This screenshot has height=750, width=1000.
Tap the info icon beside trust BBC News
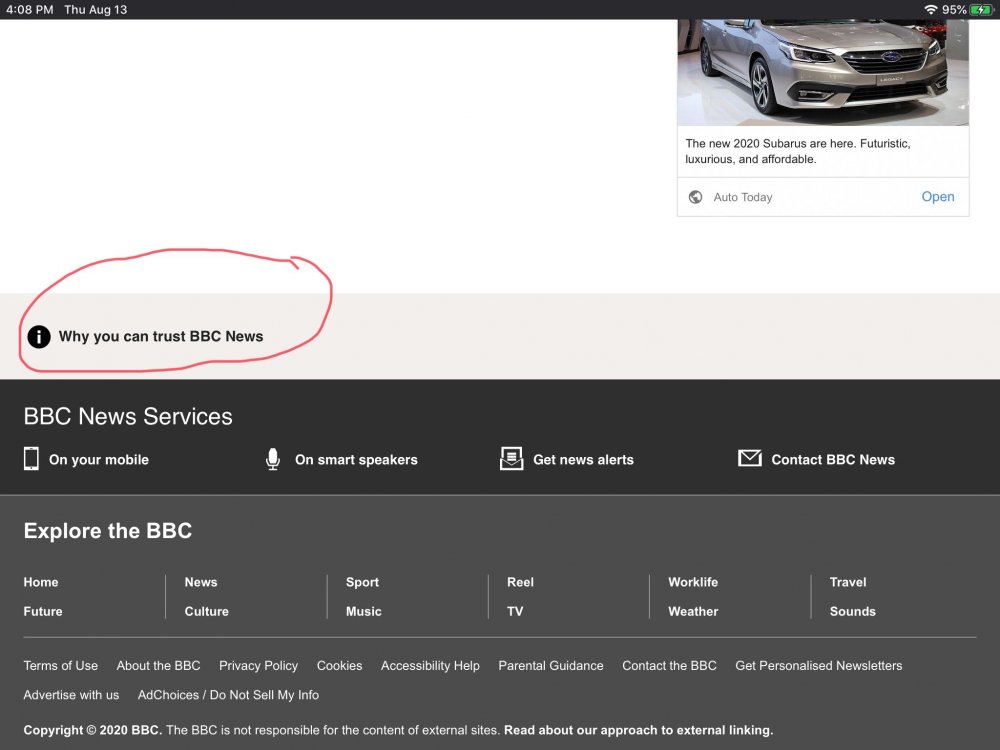pos(39,337)
